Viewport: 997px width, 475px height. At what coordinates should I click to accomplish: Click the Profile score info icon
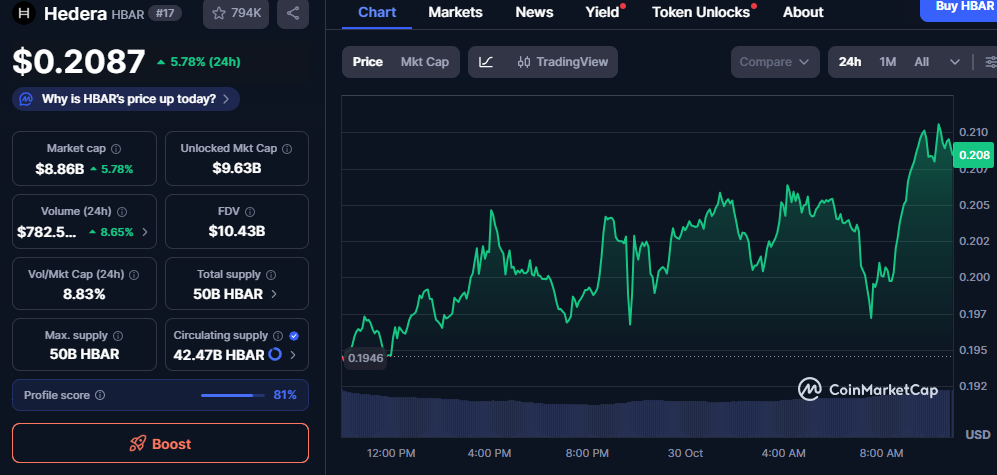pos(100,395)
